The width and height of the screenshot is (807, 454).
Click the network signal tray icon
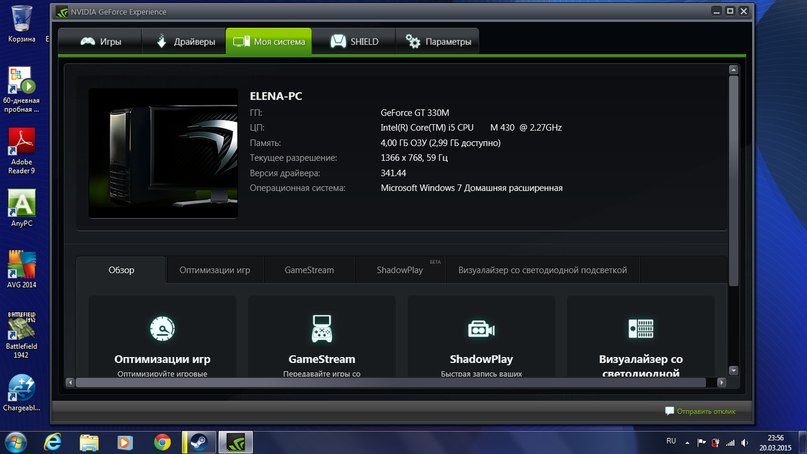coord(730,442)
